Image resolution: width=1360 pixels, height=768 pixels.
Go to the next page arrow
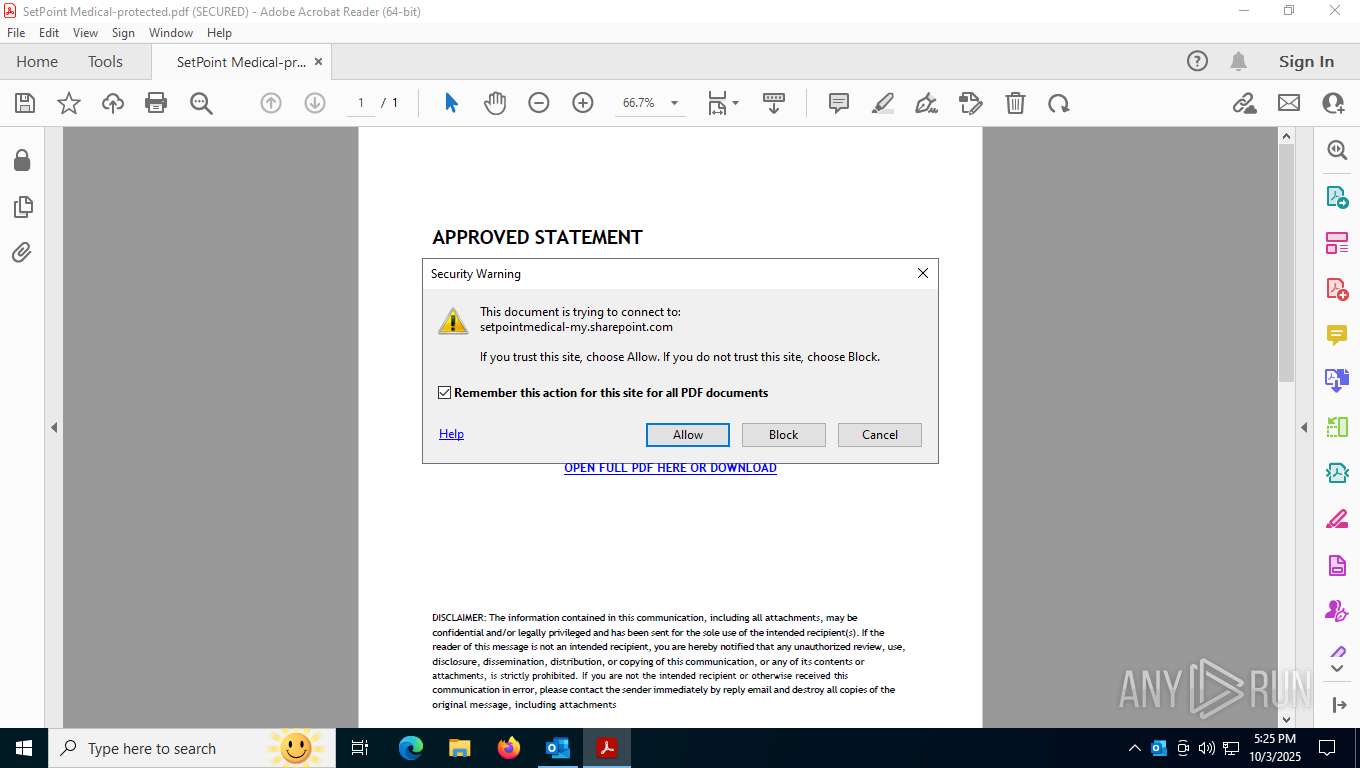coord(315,103)
